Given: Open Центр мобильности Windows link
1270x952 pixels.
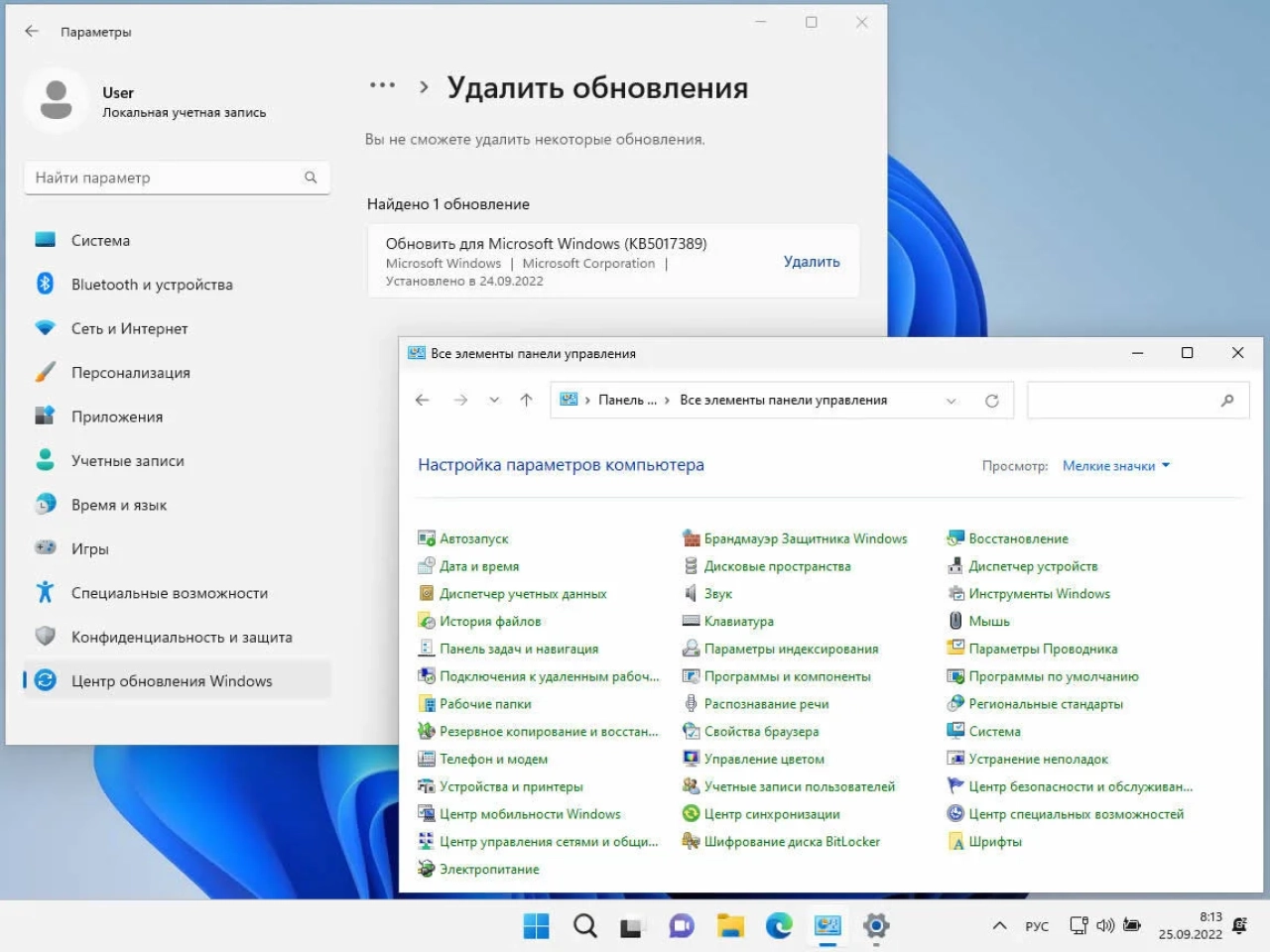Looking at the screenshot, I should pos(530,814).
